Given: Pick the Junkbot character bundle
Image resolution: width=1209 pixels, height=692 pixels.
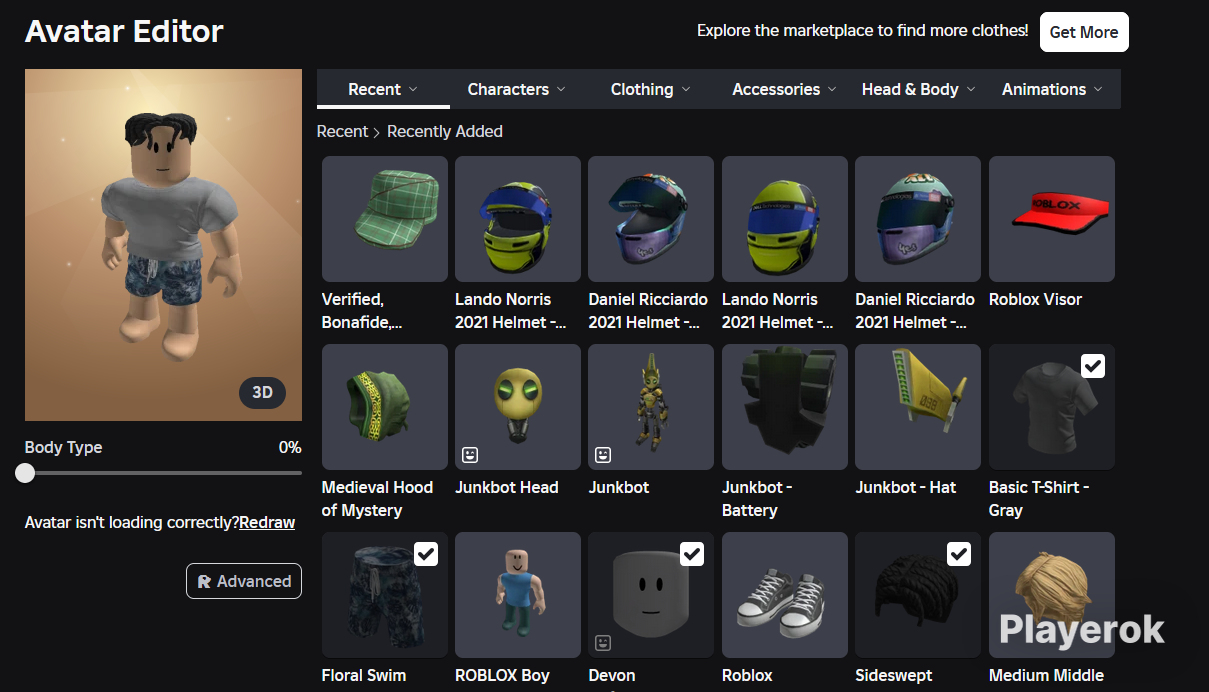Looking at the screenshot, I should point(651,407).
